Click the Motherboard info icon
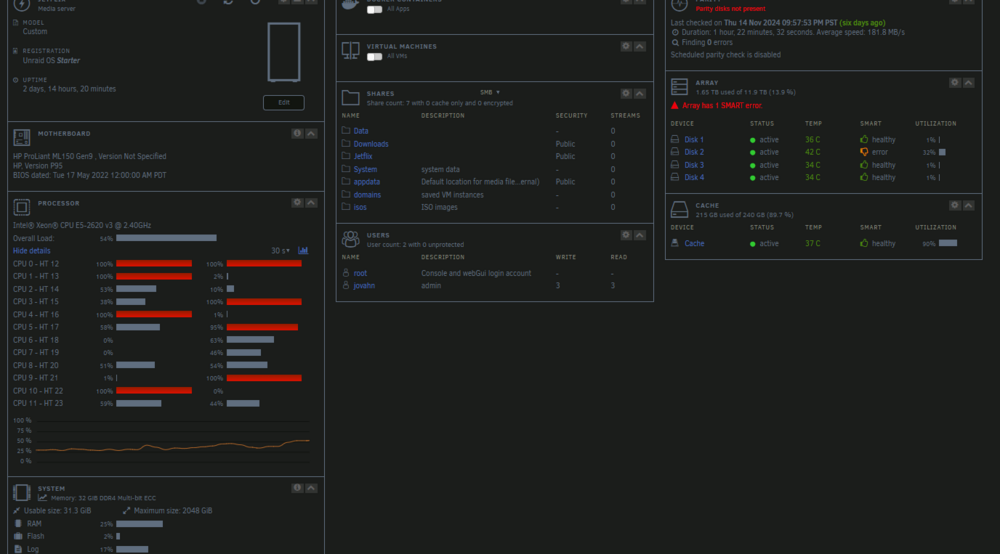Viewport: 1000px width, 554px height. tap(297, 133)
